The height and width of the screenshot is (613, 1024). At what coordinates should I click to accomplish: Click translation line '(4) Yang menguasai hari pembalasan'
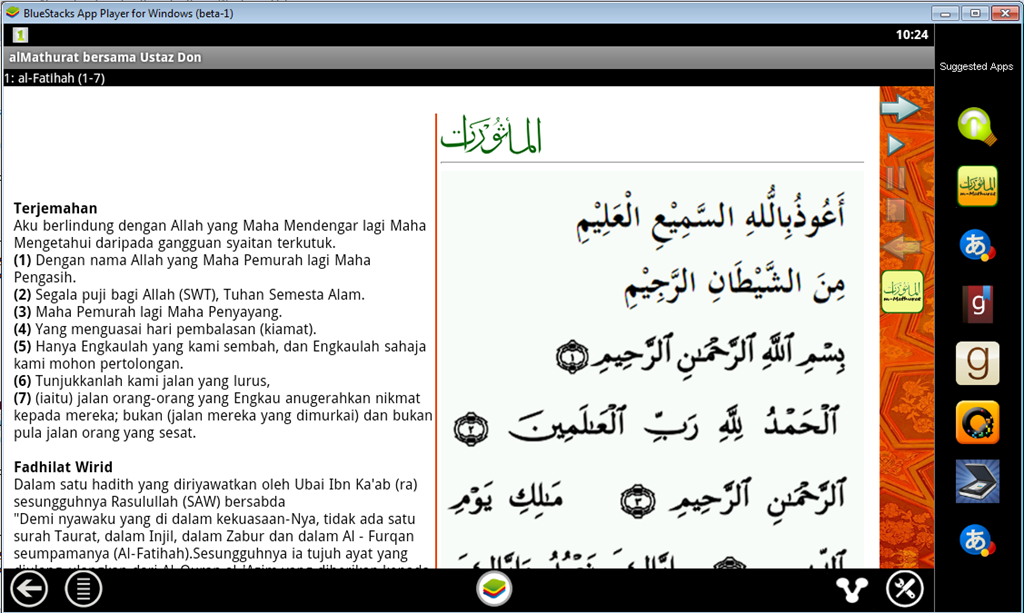click(165, 329)
